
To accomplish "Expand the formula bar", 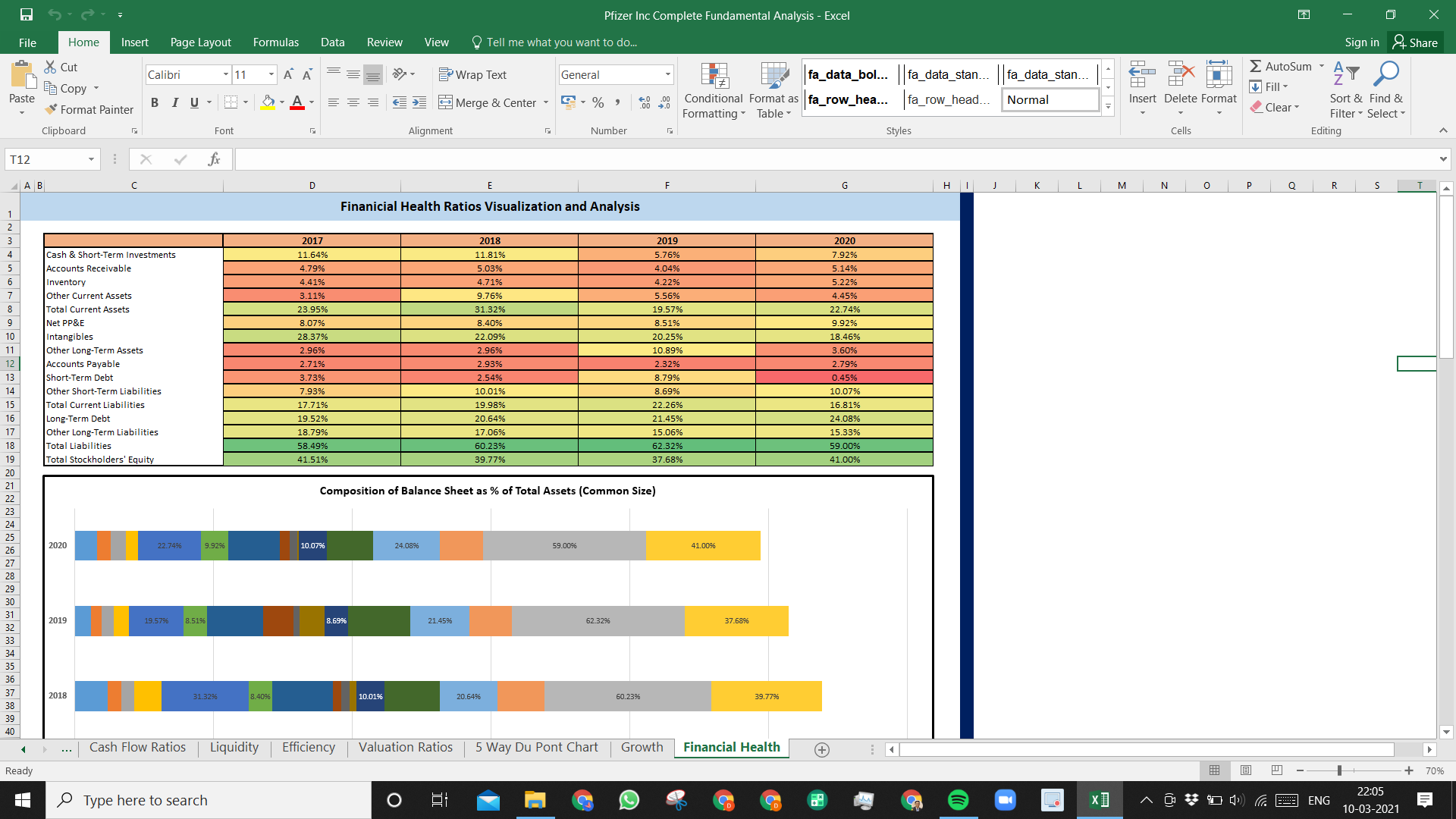I will pos(1442,159).
